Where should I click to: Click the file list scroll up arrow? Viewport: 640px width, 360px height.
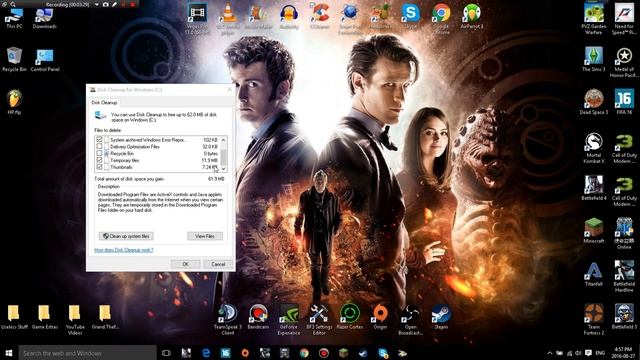coord(224,140)
